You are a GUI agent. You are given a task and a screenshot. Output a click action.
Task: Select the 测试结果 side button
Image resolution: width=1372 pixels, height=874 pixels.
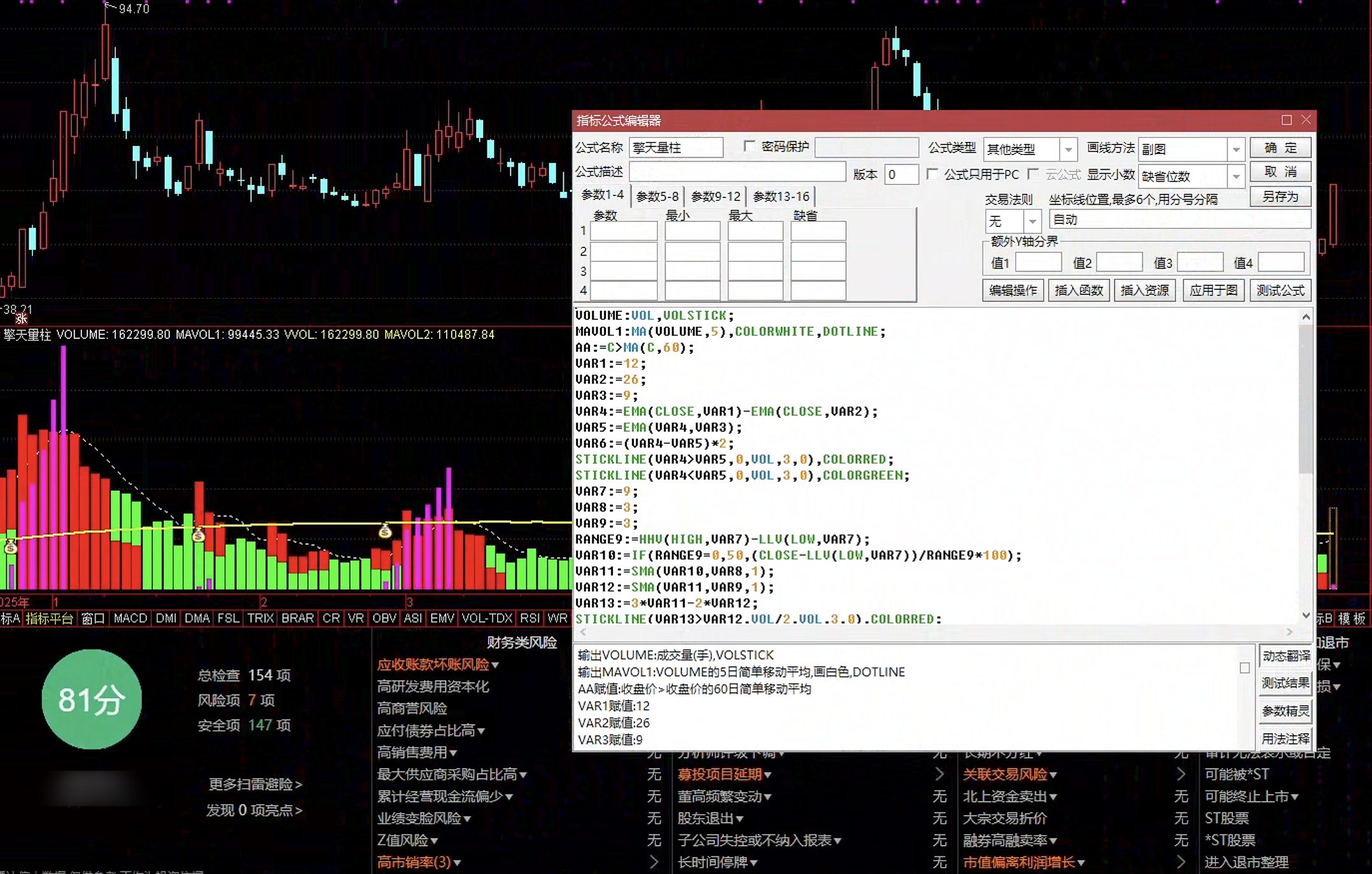pos(1286,683)
